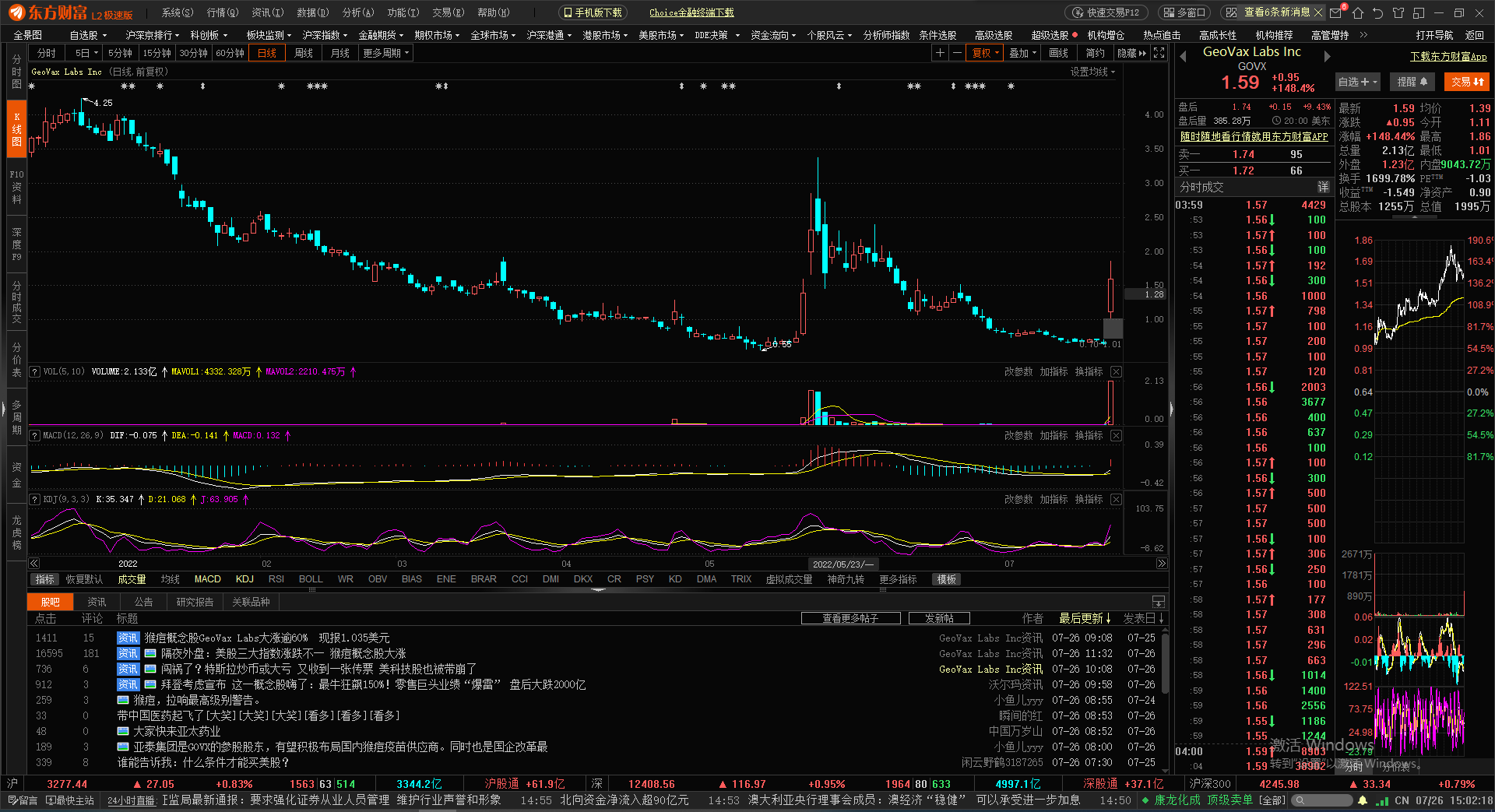Open the 多窗口 multi-window view
This screenshot has height=812, width=1495.
pyautogui.click(x=1184, y=12)
